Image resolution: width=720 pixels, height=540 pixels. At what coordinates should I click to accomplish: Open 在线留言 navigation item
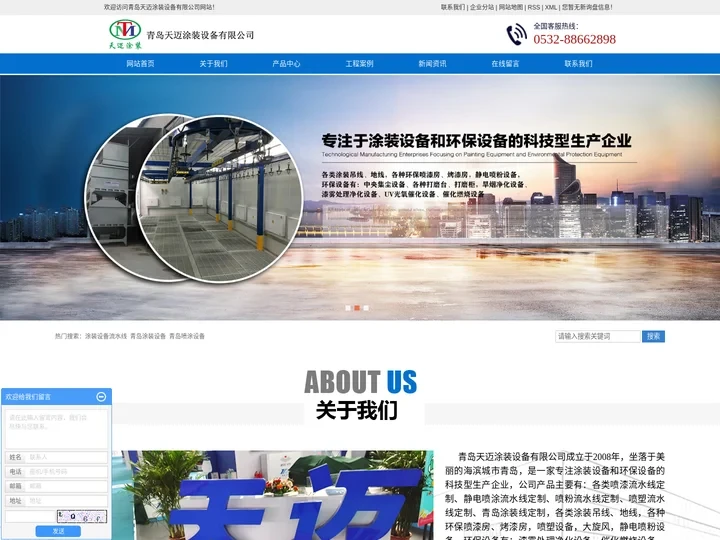505,63
